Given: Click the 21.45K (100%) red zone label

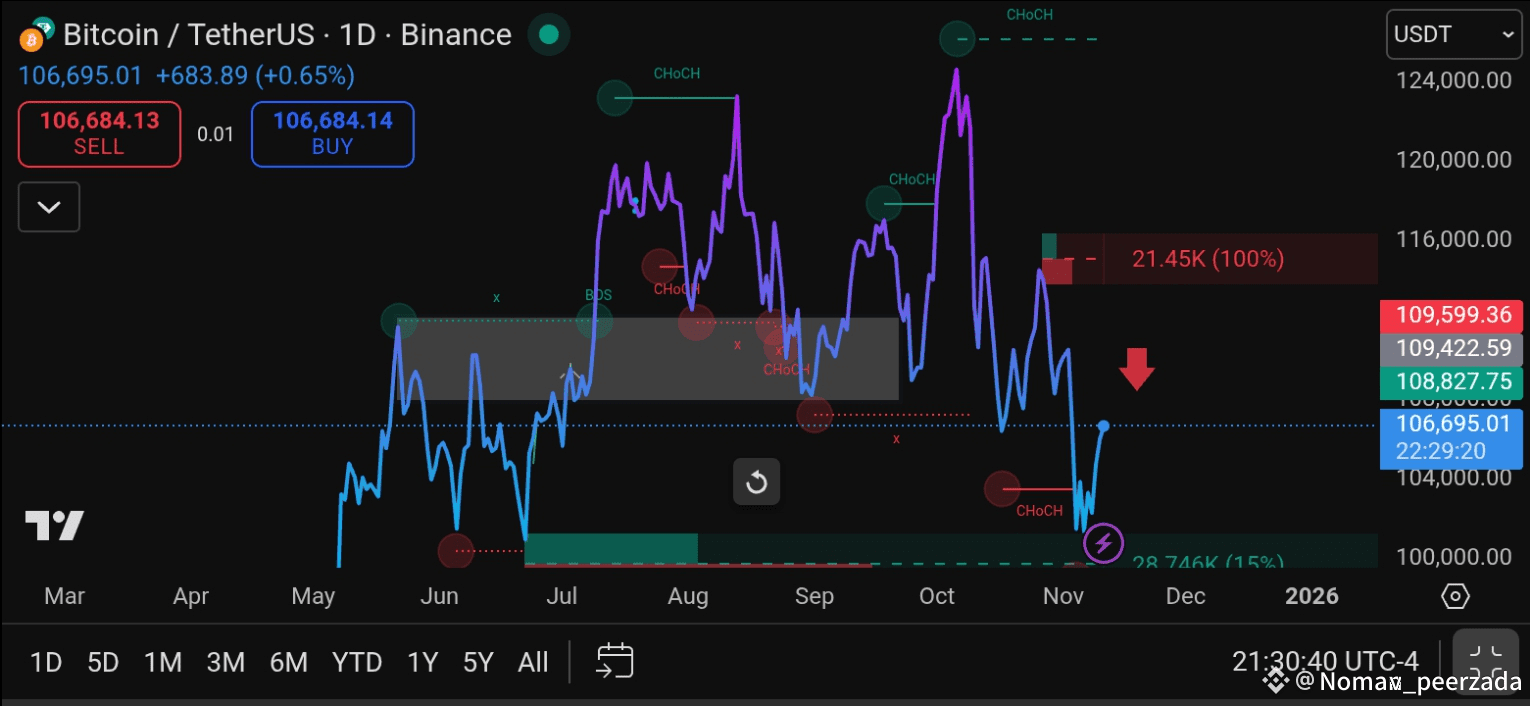Looking at the screenshot, I should [x=1208, y=259].
